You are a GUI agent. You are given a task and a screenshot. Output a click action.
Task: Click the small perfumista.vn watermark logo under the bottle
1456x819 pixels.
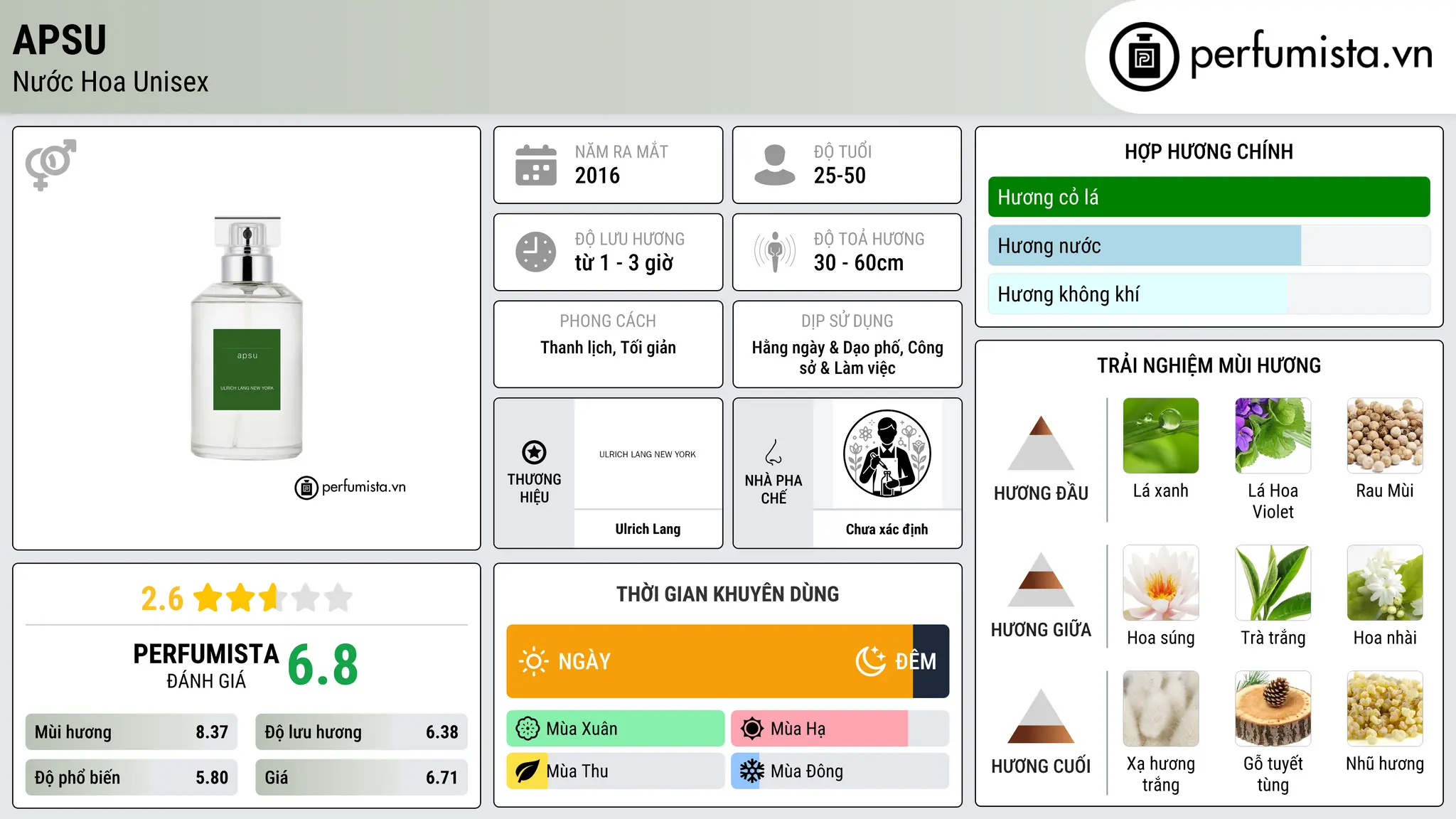[x=350, y=488]
